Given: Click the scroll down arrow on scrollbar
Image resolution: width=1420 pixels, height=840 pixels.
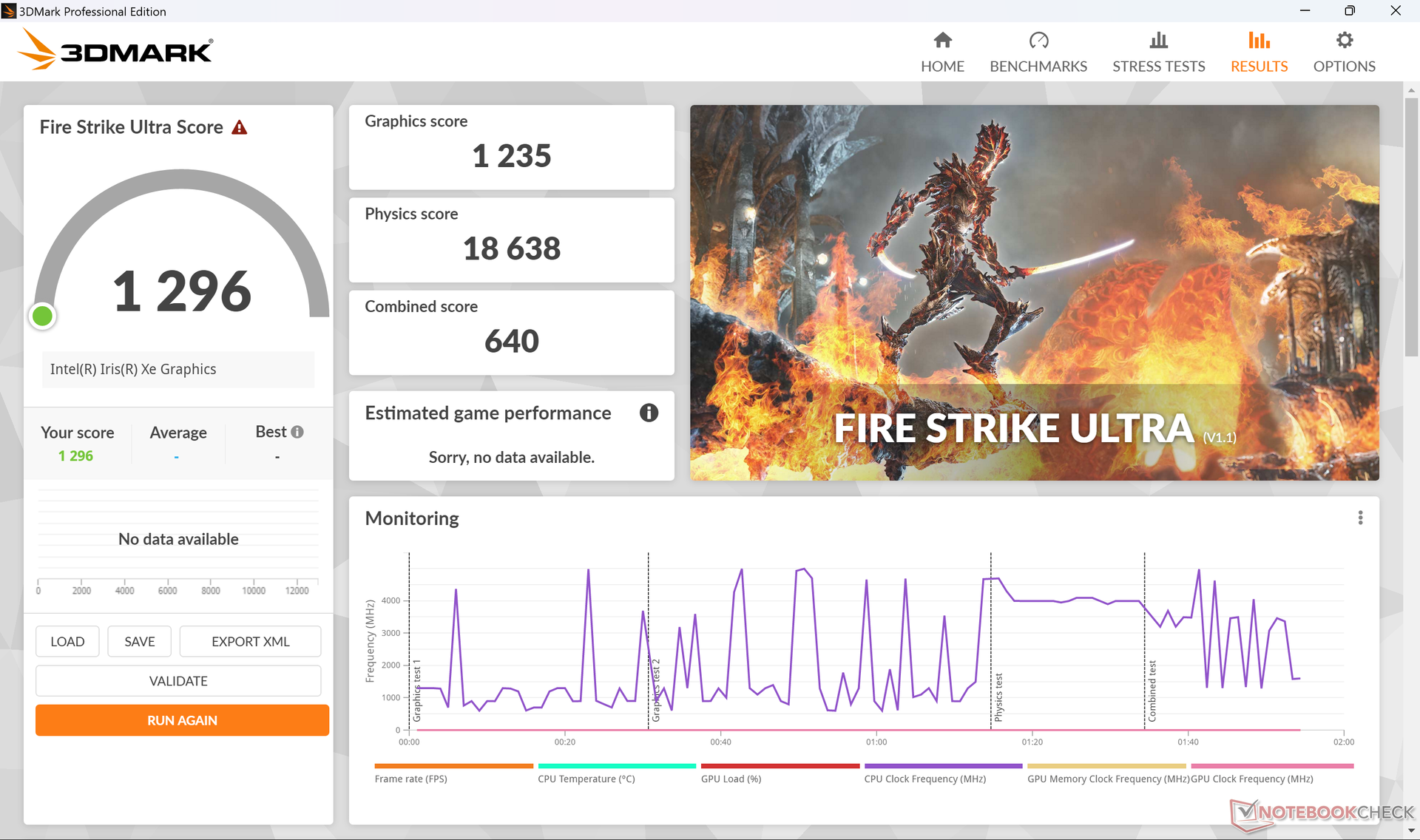Looking at the screenshot, I should point(1411,831).
